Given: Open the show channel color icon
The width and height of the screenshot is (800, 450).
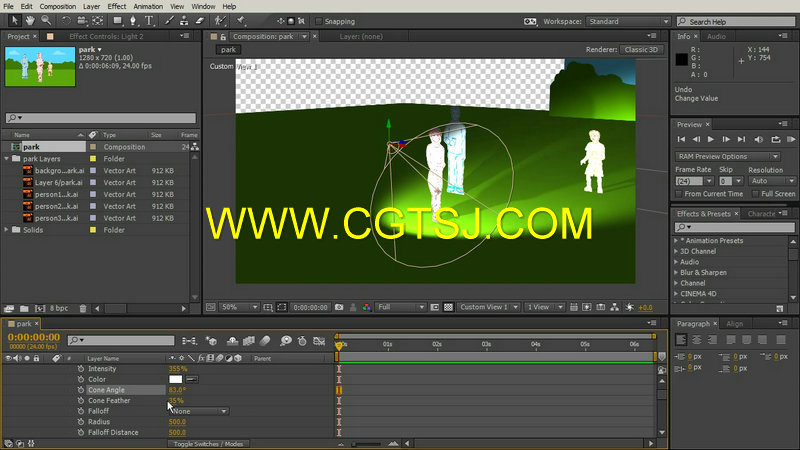Looking at the screenshot, I should tap(366, 307).
